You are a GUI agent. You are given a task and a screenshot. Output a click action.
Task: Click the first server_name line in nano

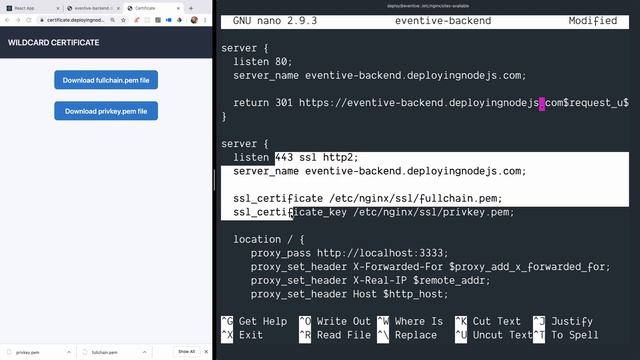point(380,76)
